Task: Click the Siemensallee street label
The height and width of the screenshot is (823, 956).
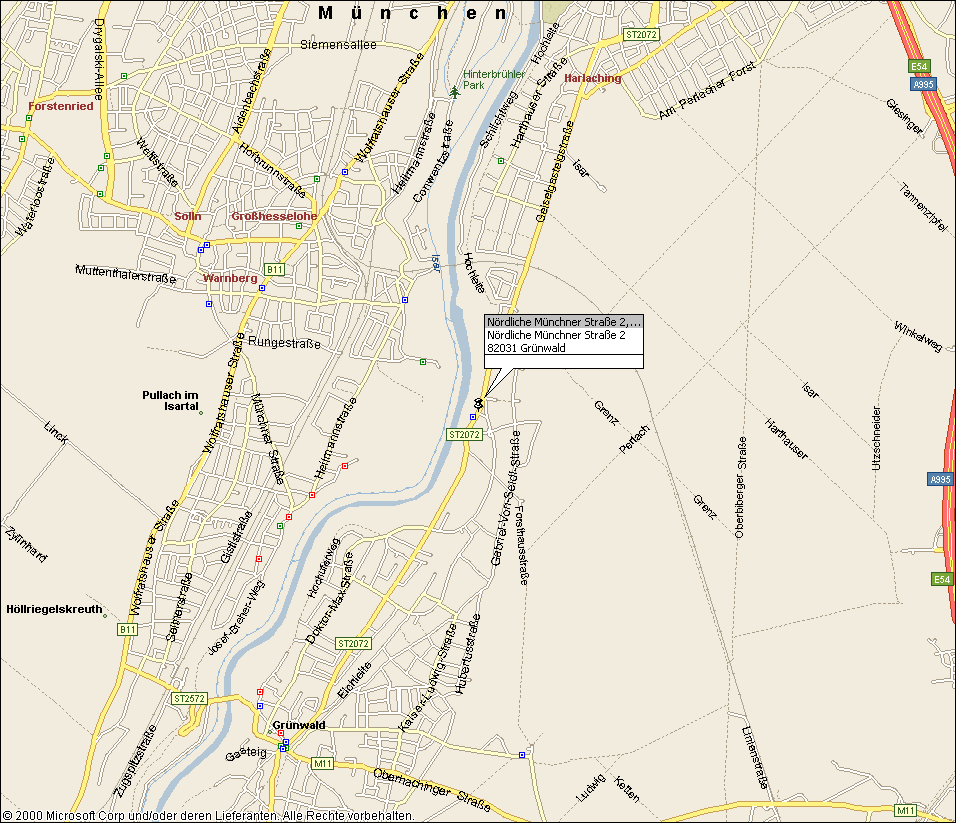Action: (338, 45)
